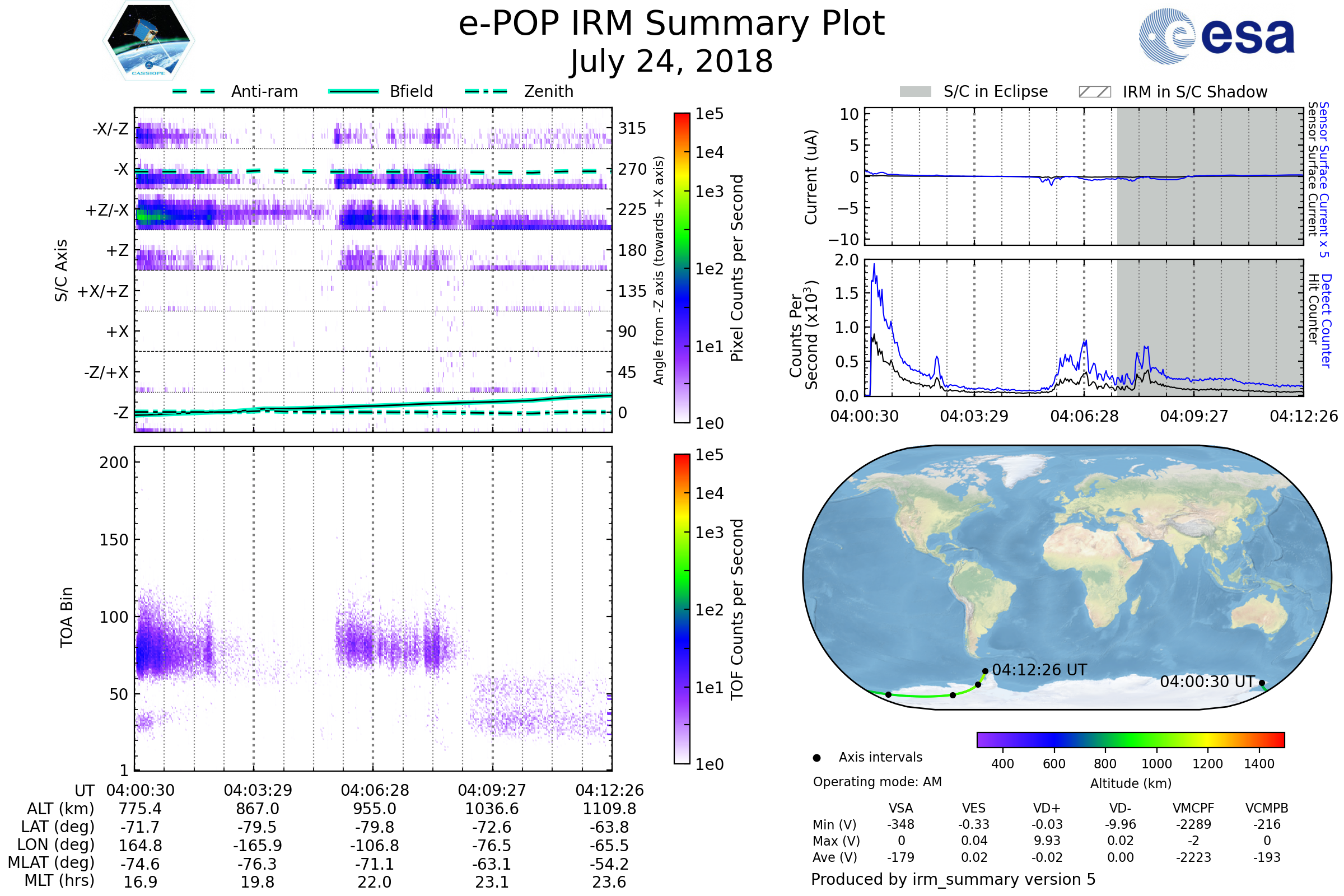The height and width of the screenshot is (896, 1344).
Task: Click the TOF Counts per Second colorbar
Action: (682, 609)
